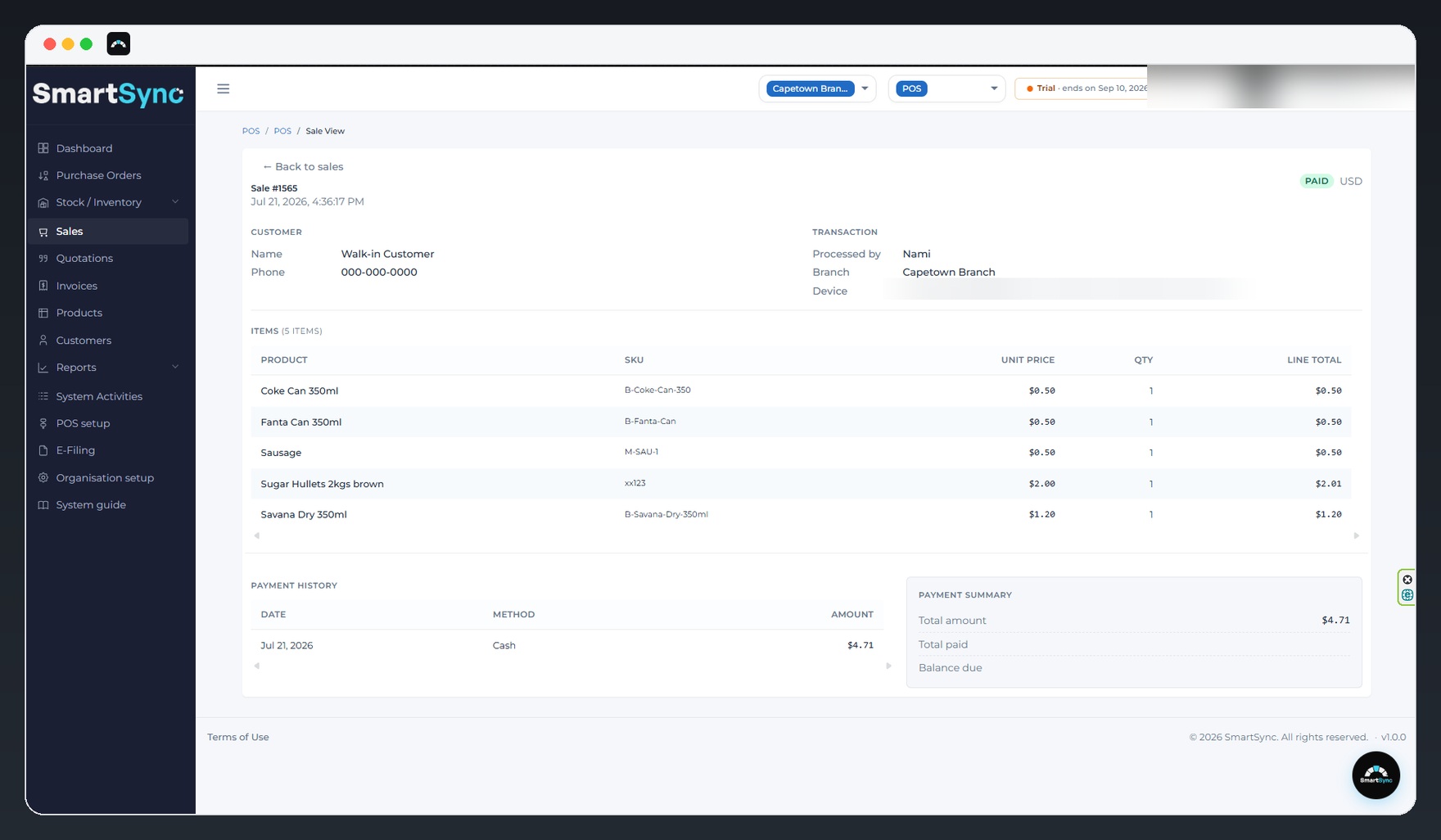Screen dimensions: 1441x840
Task: Click the SmartSync logo in sidebar
Action: (x=108, y=94)
